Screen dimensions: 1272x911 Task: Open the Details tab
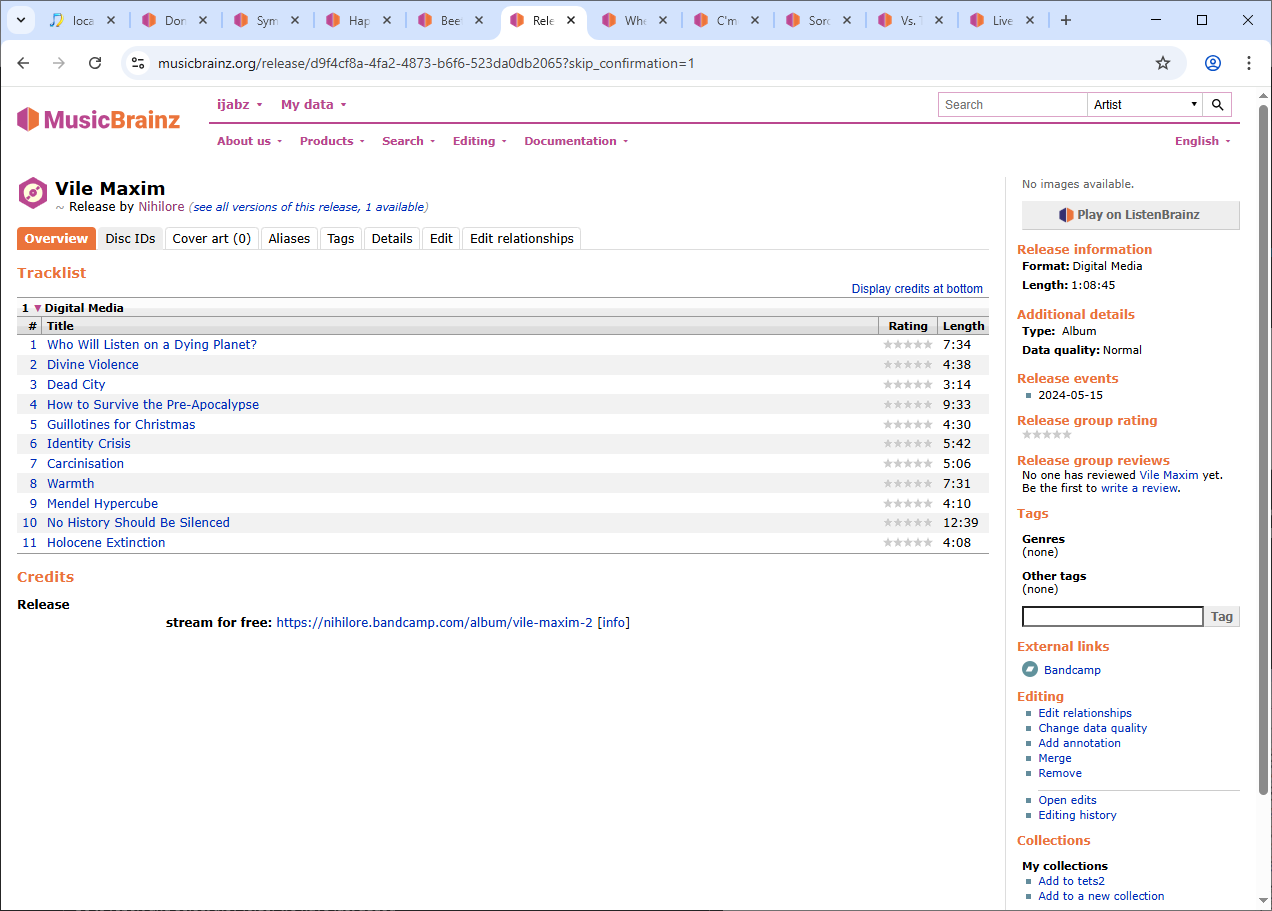[x=392, y=238]
